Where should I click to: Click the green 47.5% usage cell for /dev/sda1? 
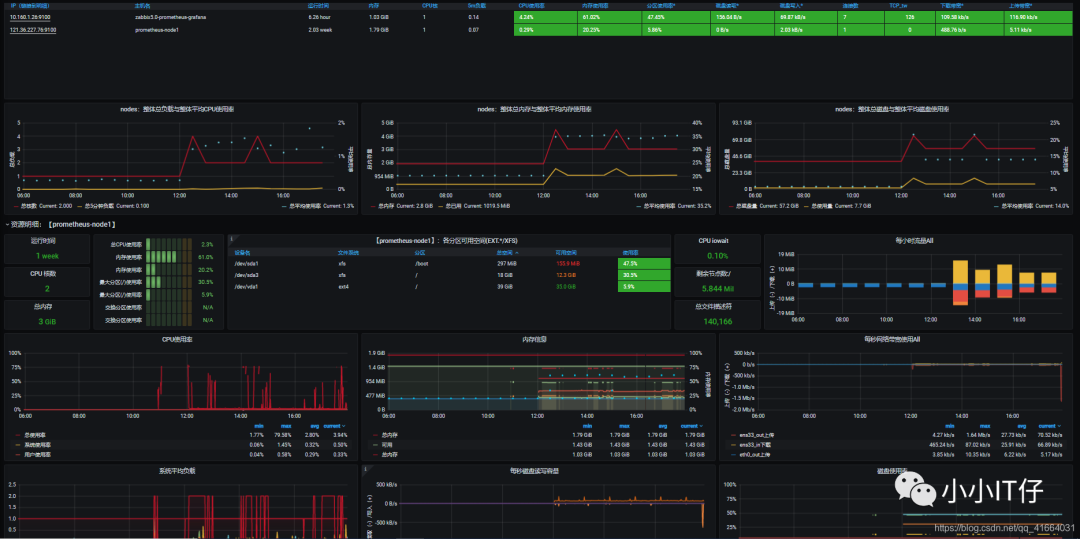tap(643, 263)
